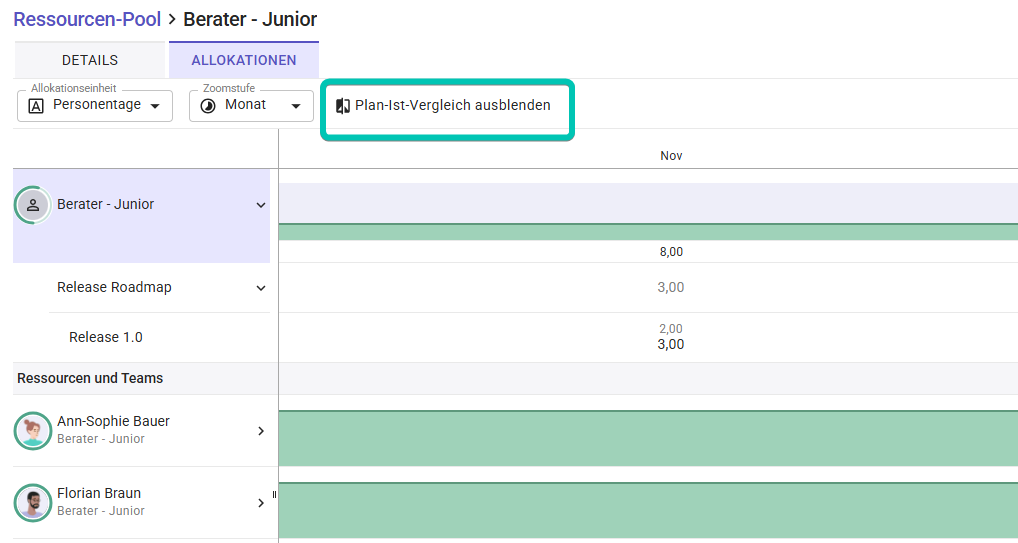
Task: Click Ann-Sophie Bauer's green allocation bar
Action: (648, 438)
